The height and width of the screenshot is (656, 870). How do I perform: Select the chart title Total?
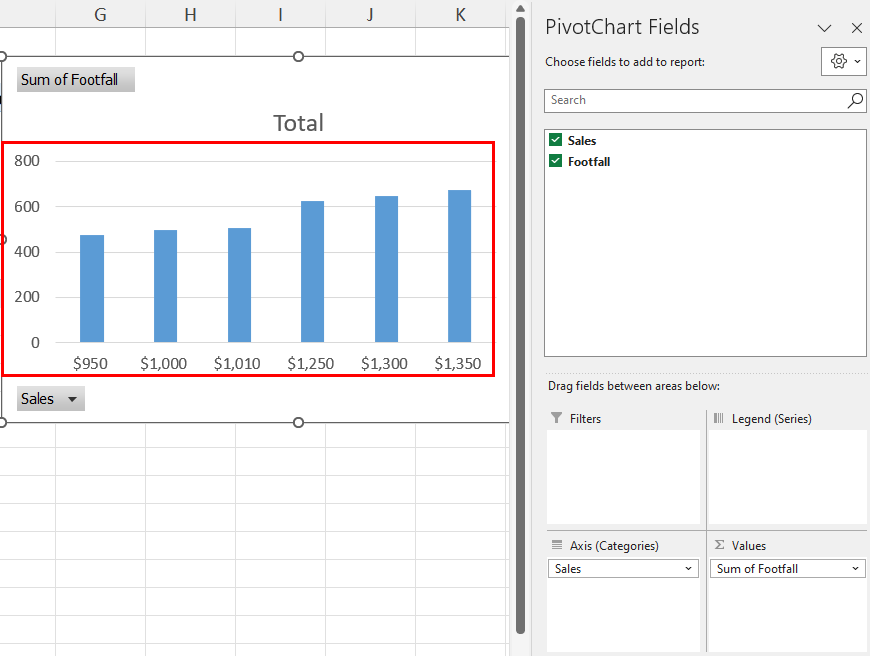[299, 123]
